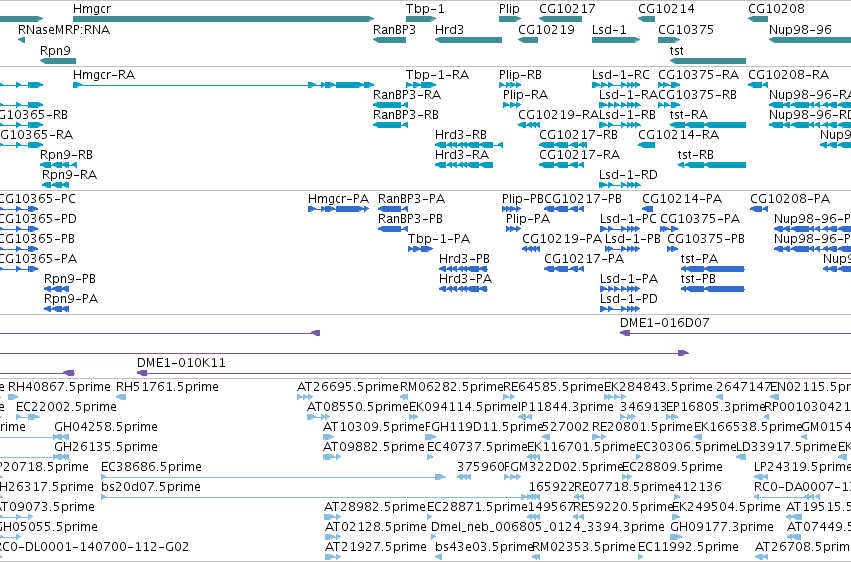Click the RH51761.5prime EST label
Image resolution: width=851 pixels, height=562 pixels.
(168, 387)
